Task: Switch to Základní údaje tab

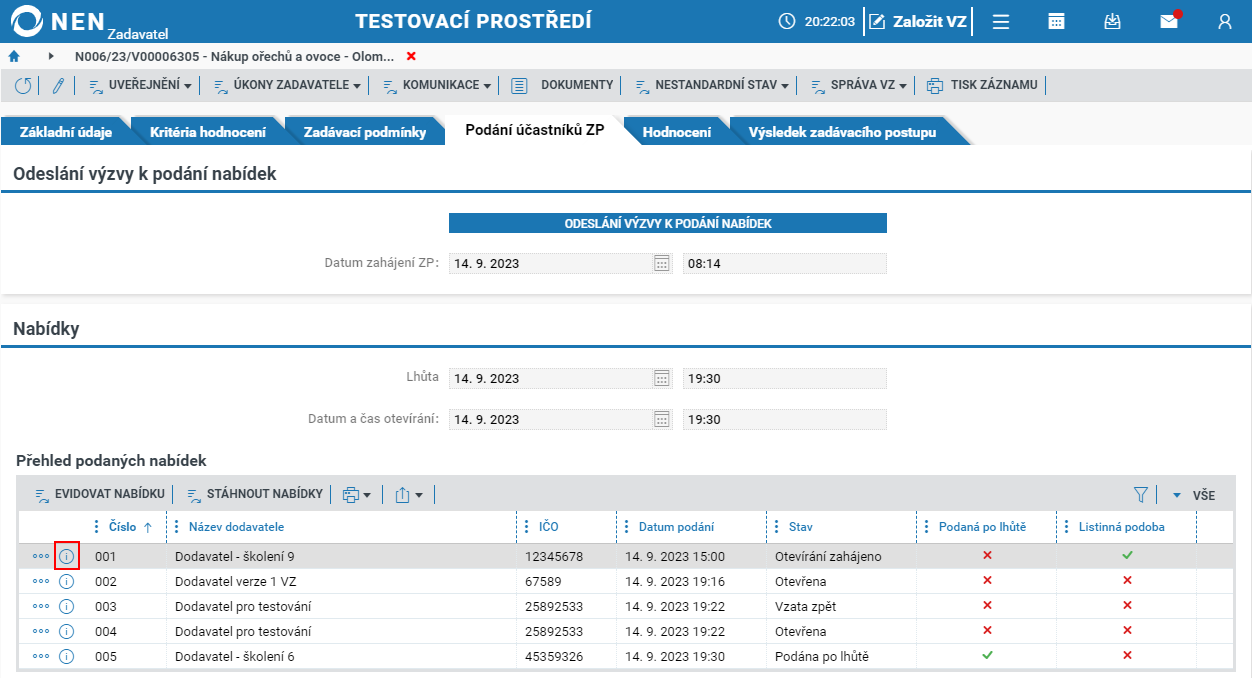Action: pyautogui.click(x=66, y=132)
